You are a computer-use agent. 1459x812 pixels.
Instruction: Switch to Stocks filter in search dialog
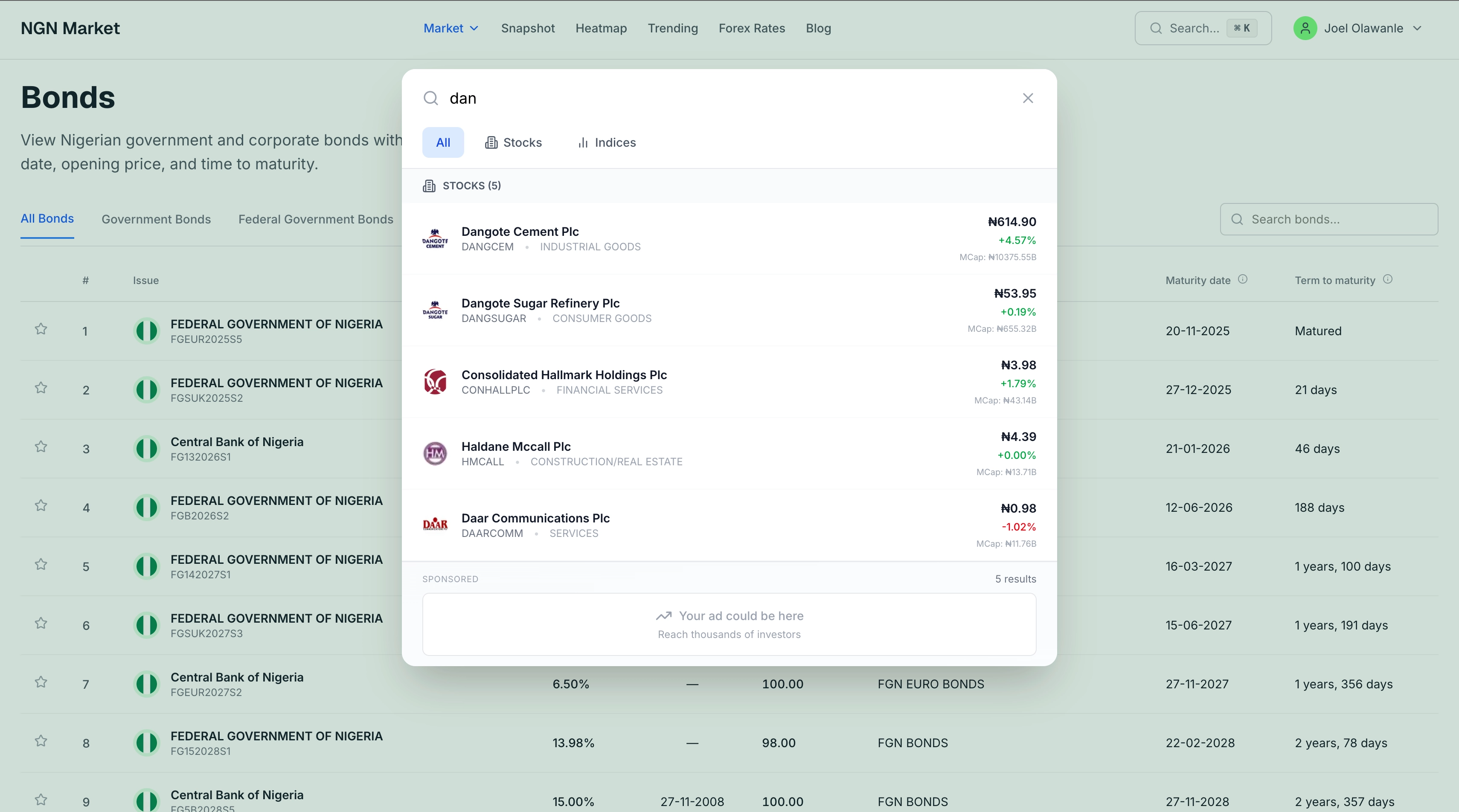pos(513,143)
